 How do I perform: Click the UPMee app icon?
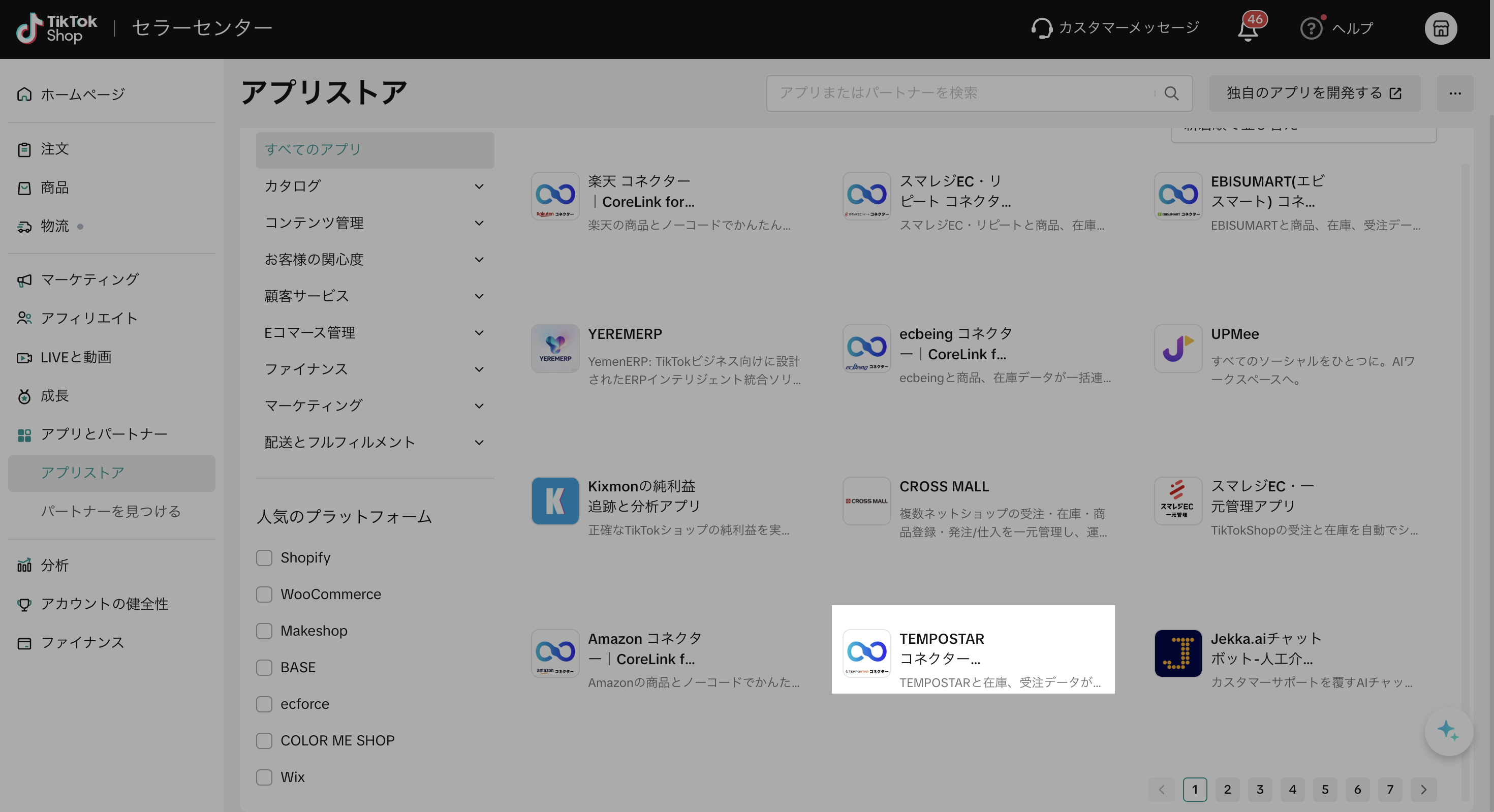click(x=1178, y=348)
